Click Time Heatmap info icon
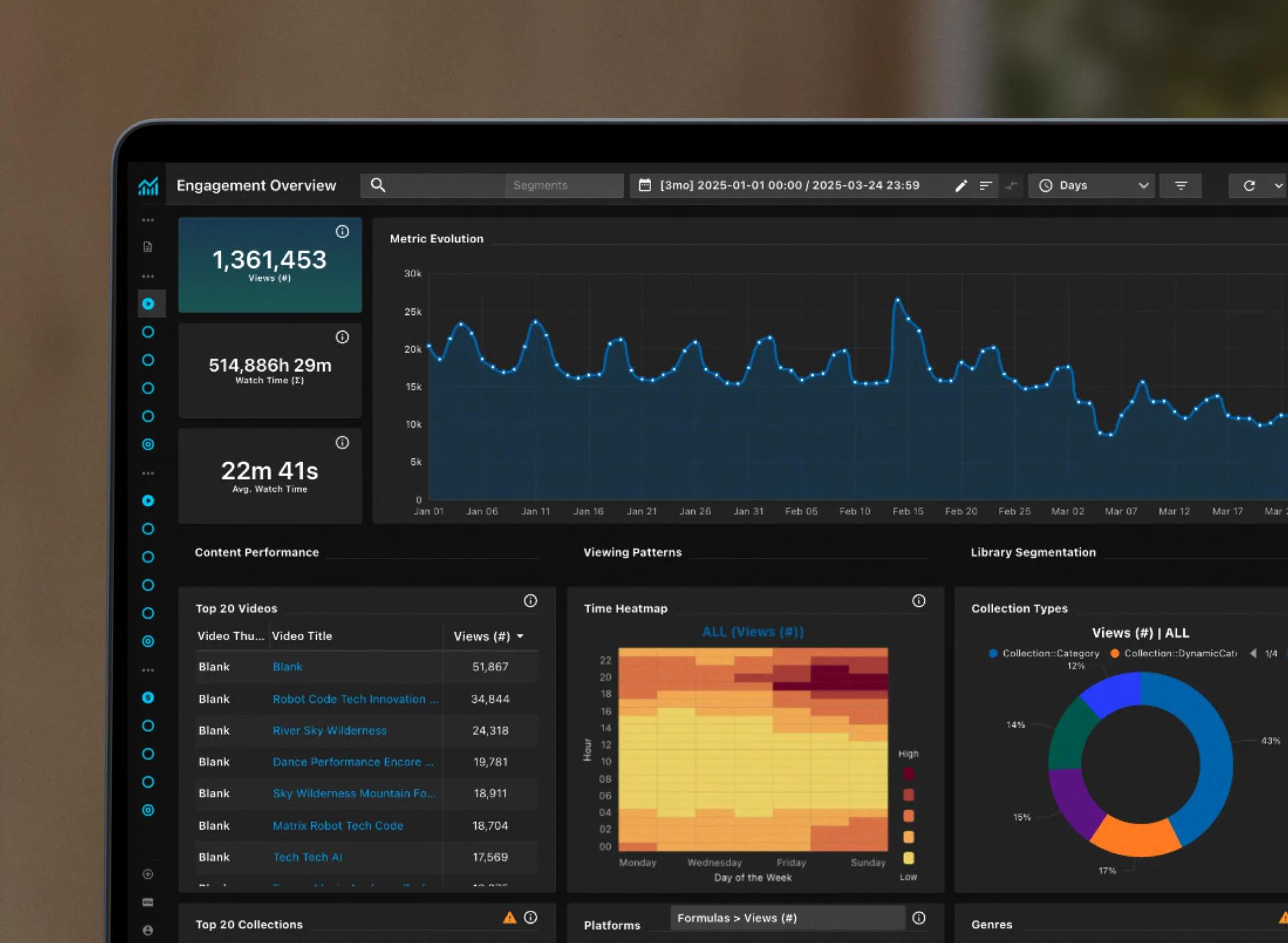The height and width of the screenshot is (943, 1288). [x=918, y=601]
